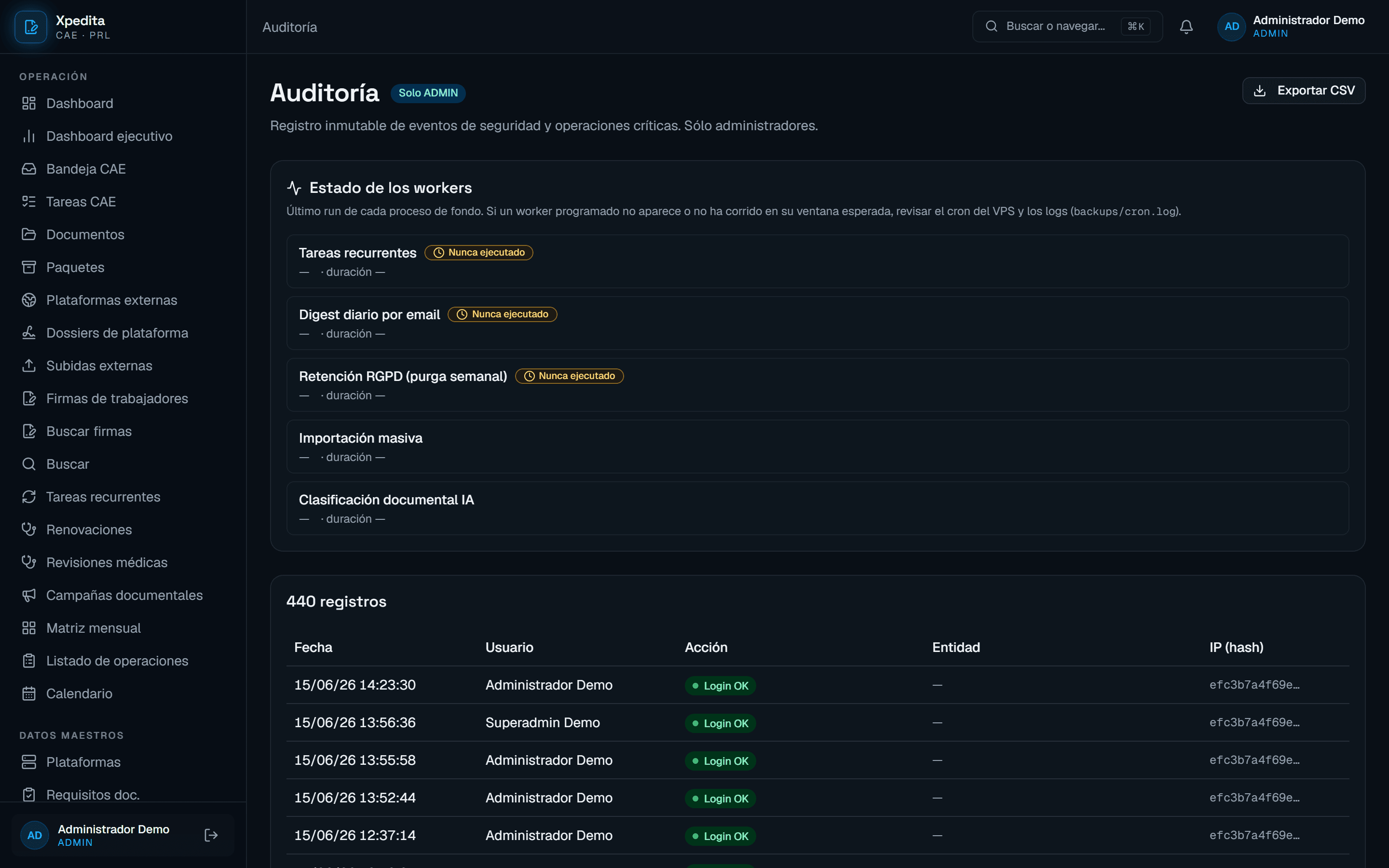Open the Dashboard grid icon
The width and height of the screenshot is (1389, 868).
coord(29,103)
